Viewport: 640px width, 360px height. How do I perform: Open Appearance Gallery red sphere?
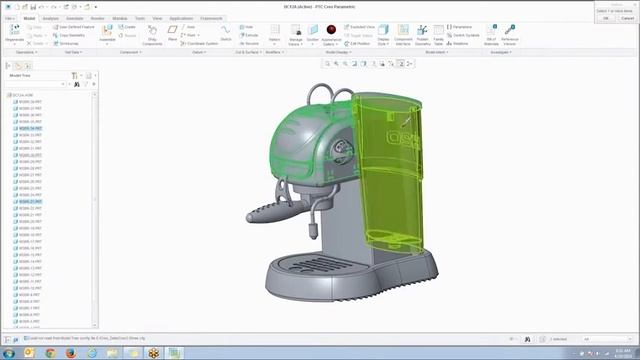331,30
